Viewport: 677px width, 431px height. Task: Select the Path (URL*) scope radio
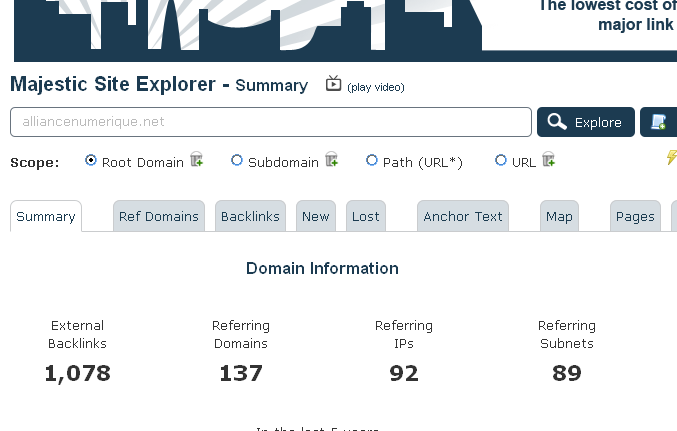click(x=371, y=160)
